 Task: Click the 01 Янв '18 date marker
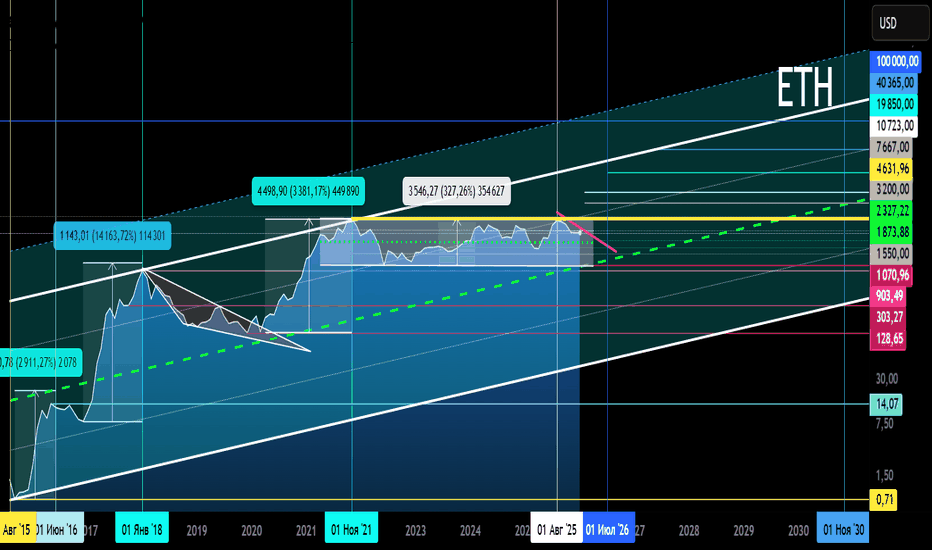point(142,529)
